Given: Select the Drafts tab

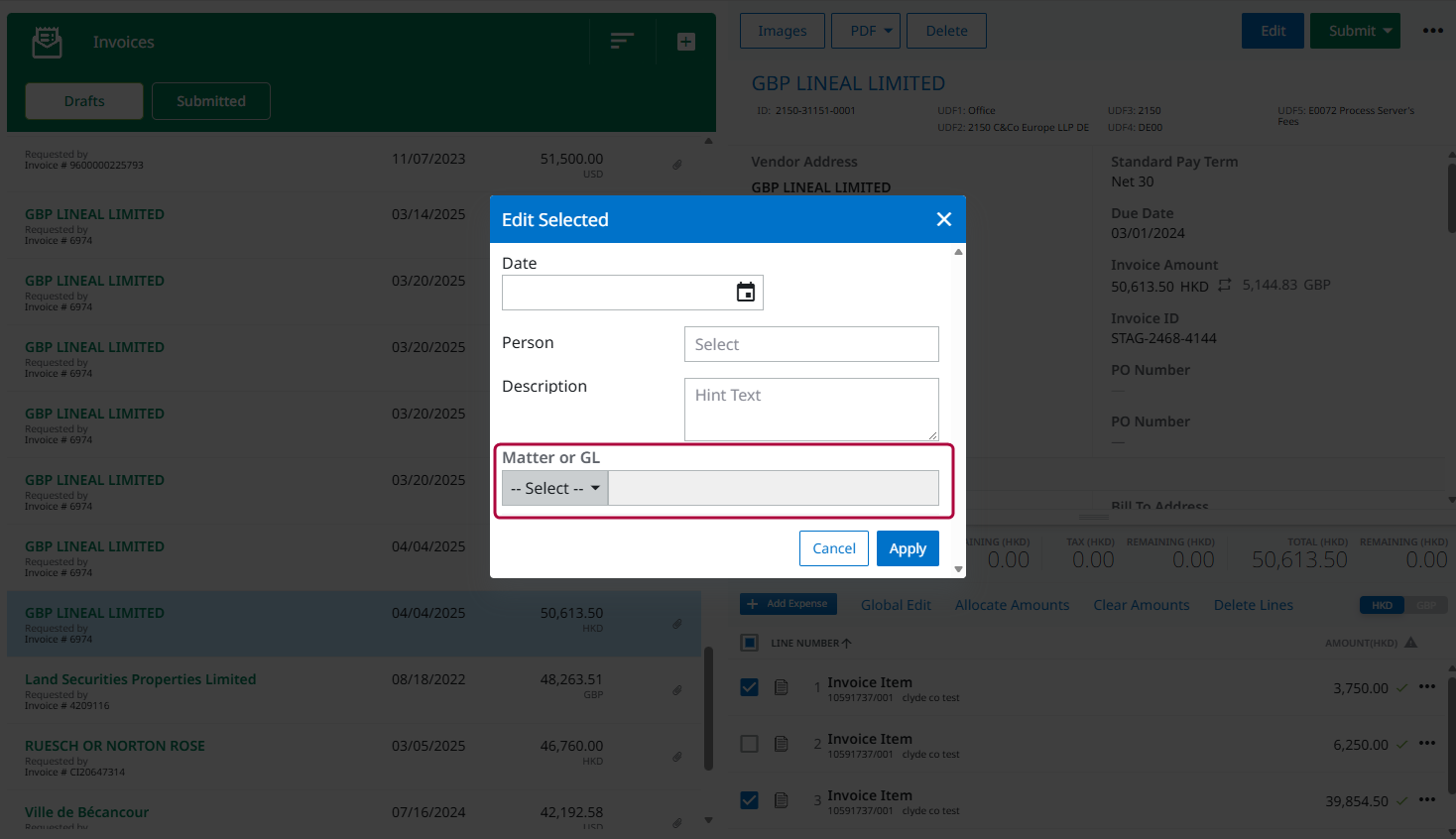Looking at the screenshot, I should pos(83,101).
